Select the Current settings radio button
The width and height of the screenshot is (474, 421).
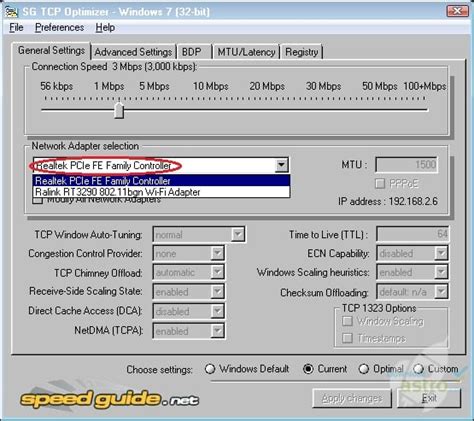click(x=308, y=369)
